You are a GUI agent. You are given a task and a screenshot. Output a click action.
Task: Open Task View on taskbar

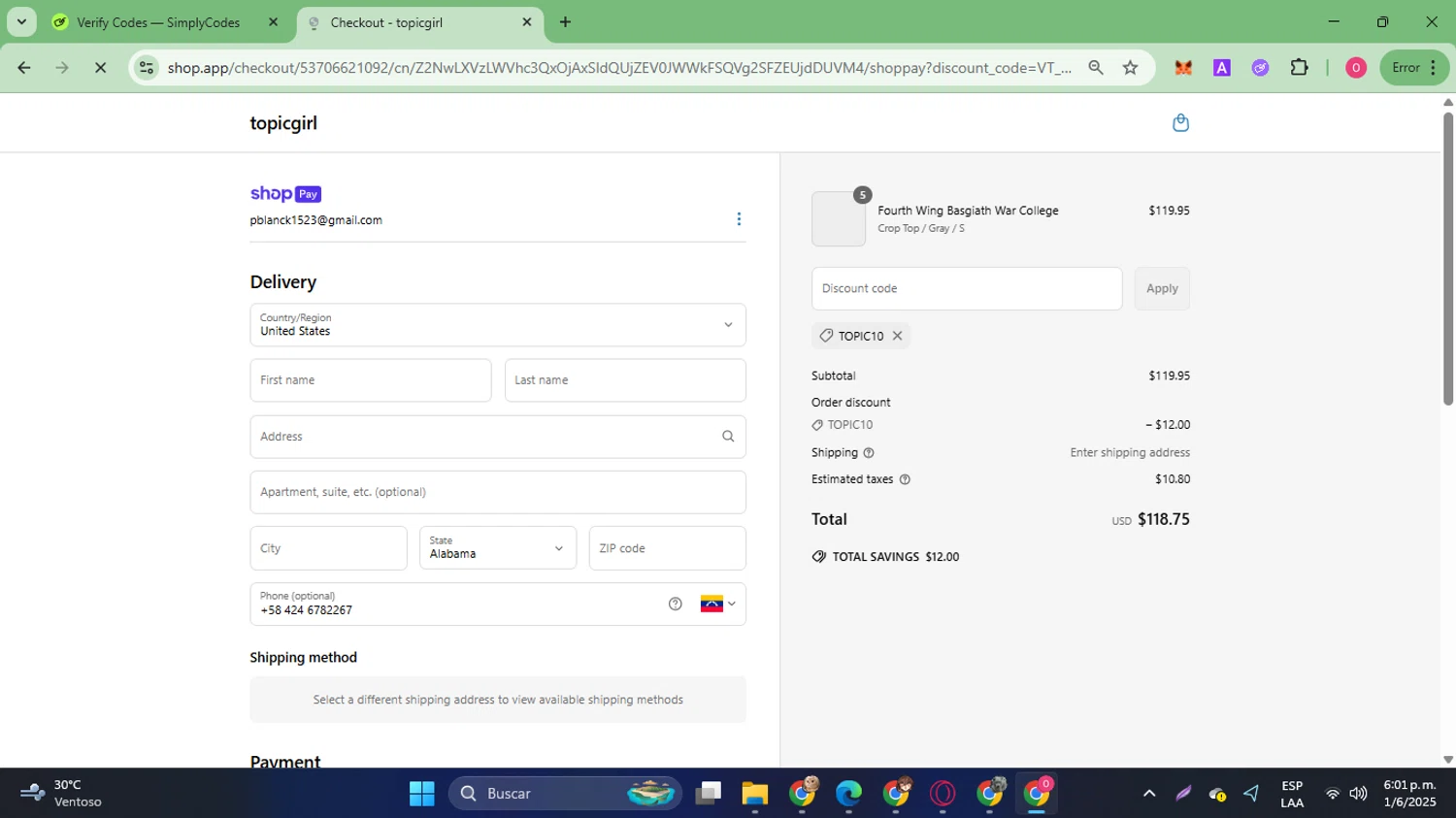[709, 794]
